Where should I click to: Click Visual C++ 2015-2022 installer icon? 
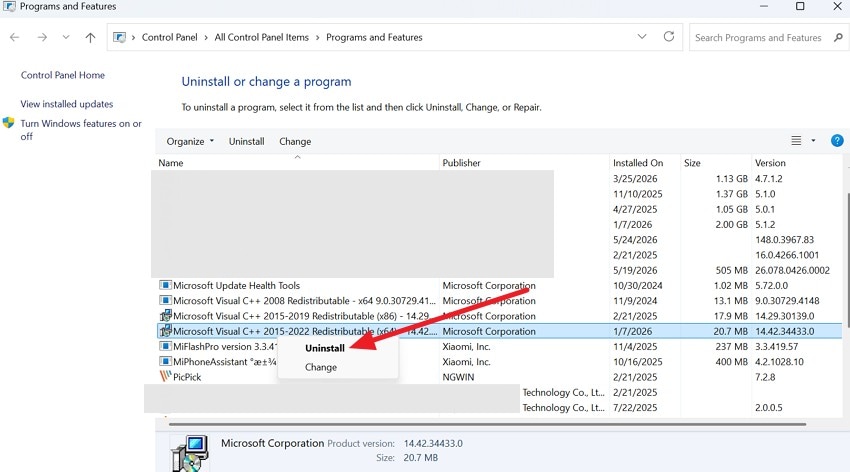pos(165,331)
